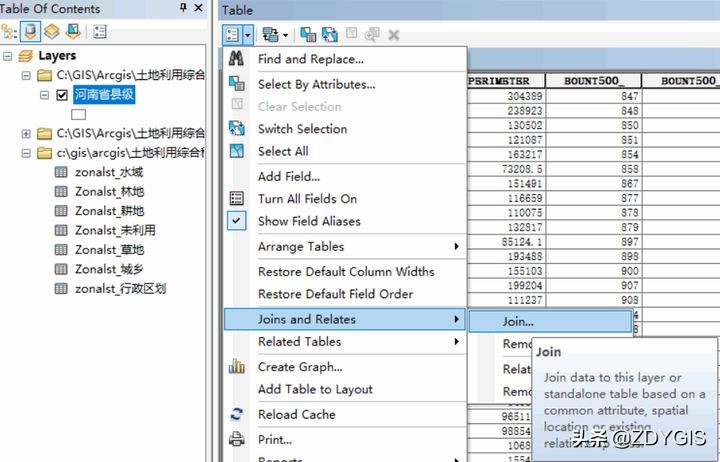The height and width of the screenshot is (462, 720).
Task: Click cell with value 304389
Action: pyautogui.click(x=506, y=96)
